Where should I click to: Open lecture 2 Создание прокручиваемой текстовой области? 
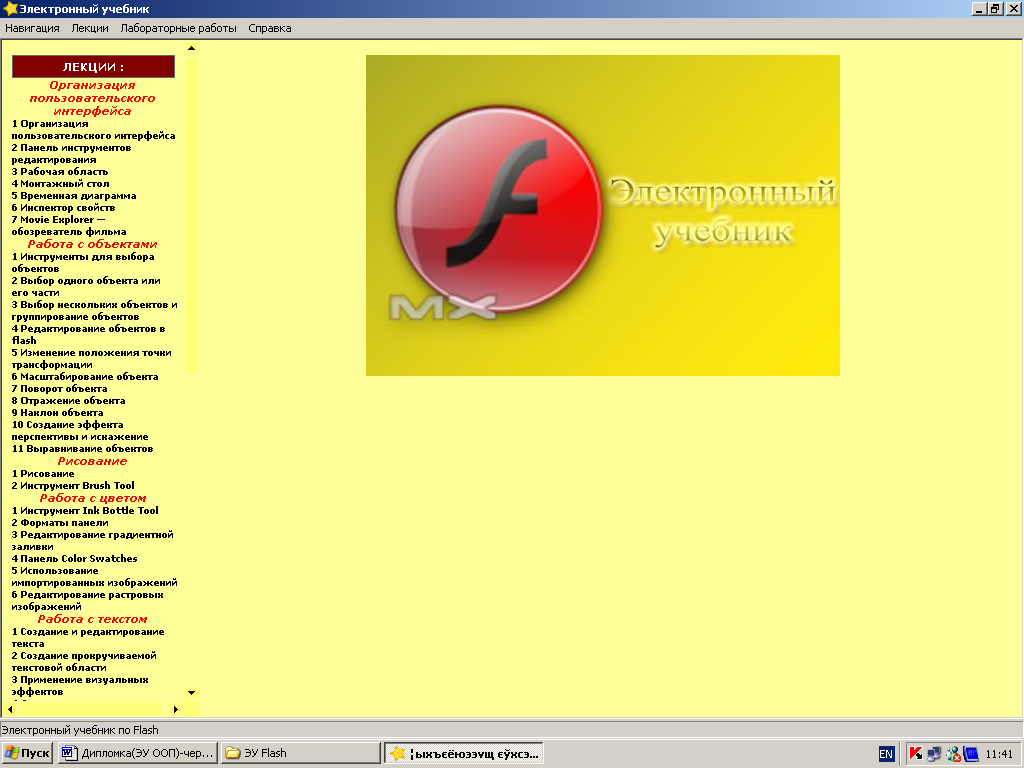84,662
